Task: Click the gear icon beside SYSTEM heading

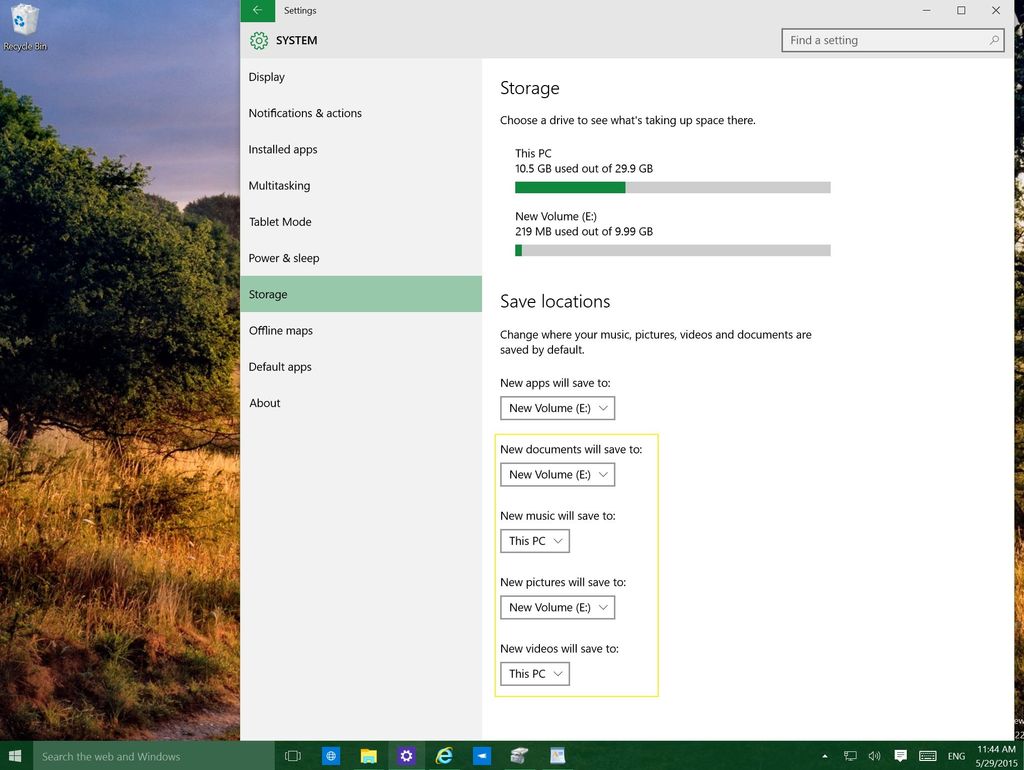Action: point(259,40)
